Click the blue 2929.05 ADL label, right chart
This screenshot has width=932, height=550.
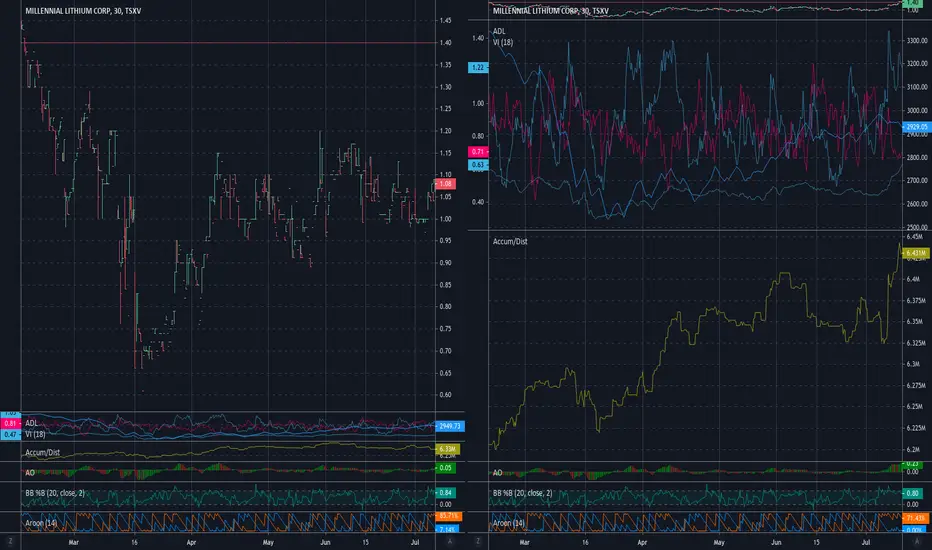point(917,127)
